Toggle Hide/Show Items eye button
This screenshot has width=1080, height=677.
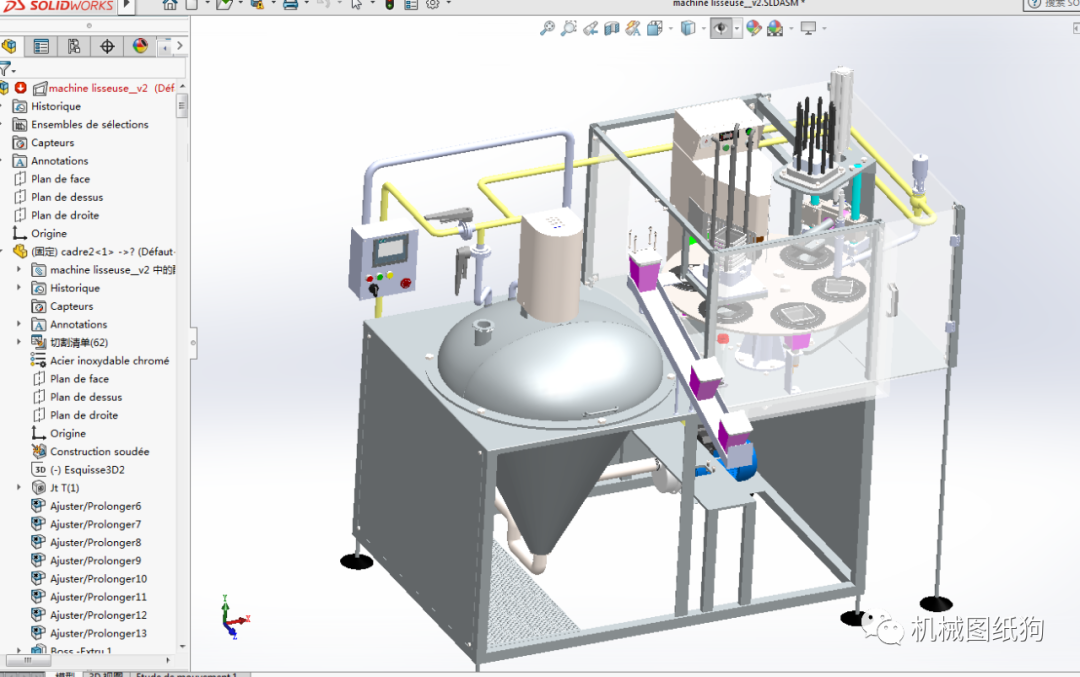[720, 28]
